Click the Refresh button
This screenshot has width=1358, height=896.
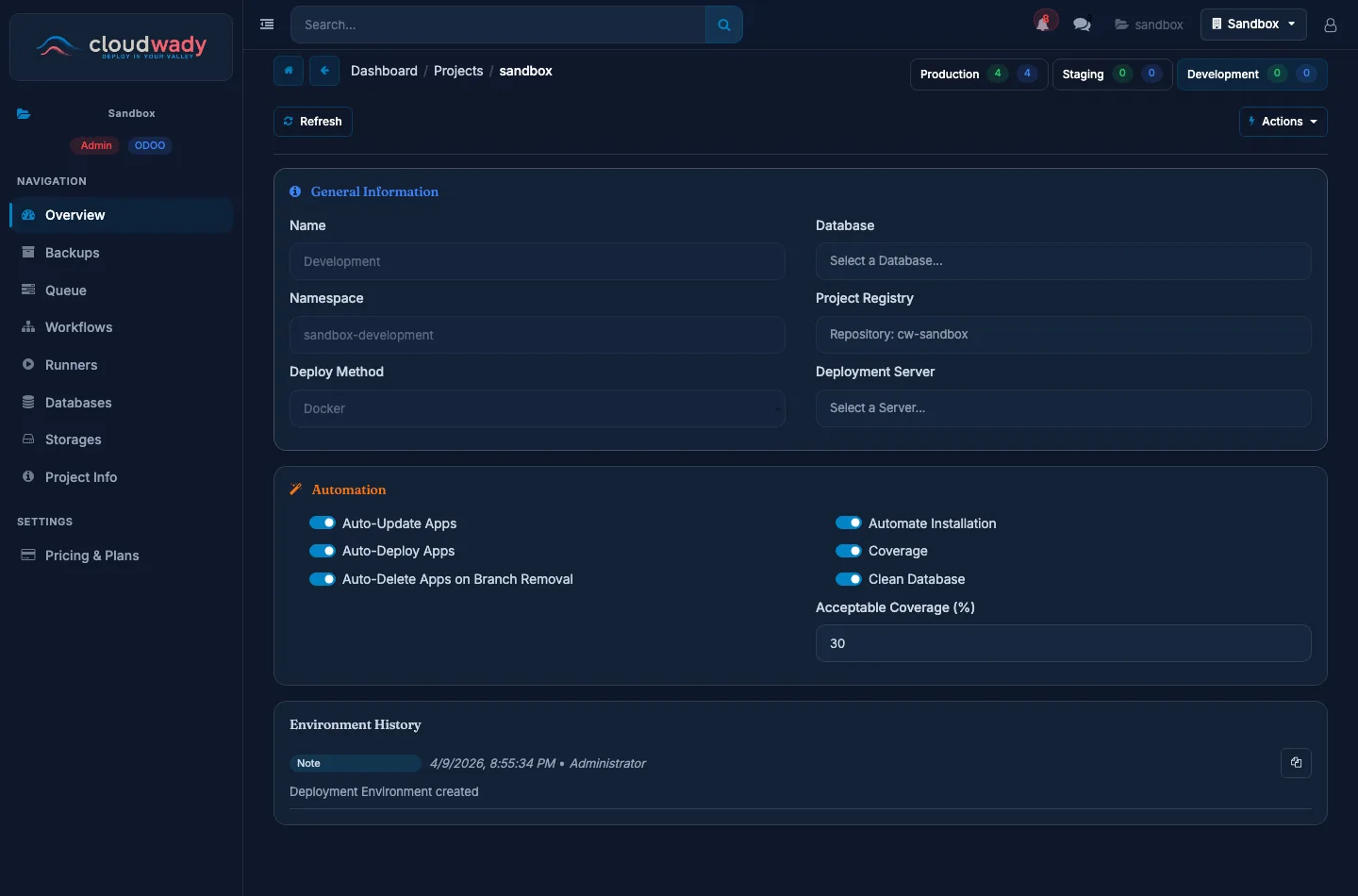tap(312, 122)
